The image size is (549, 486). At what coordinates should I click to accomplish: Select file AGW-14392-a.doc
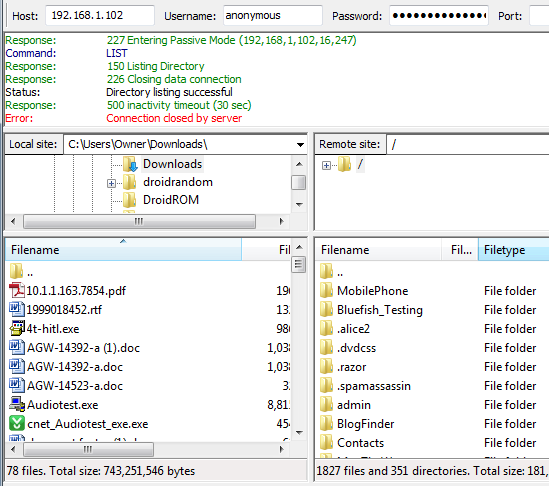[75, 367]
